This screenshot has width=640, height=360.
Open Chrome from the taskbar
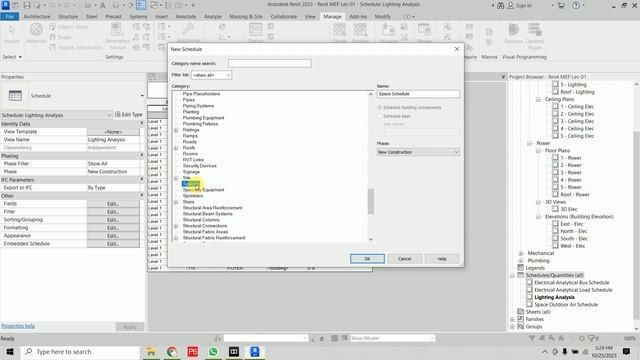(172, 351)
